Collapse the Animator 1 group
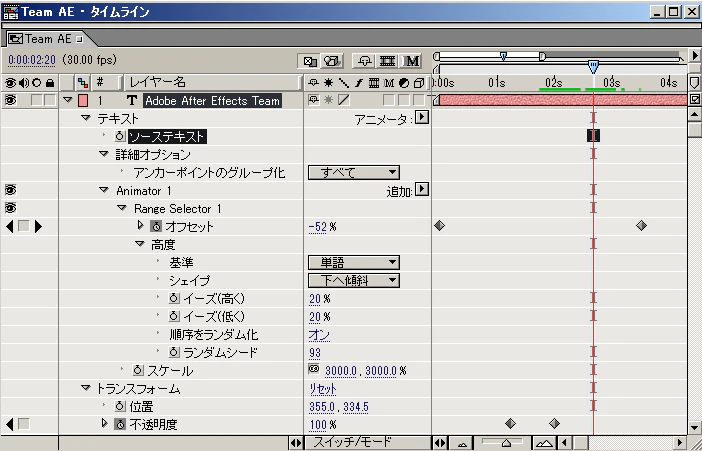This screenshot has height=451, width=702. coord(103,190)
